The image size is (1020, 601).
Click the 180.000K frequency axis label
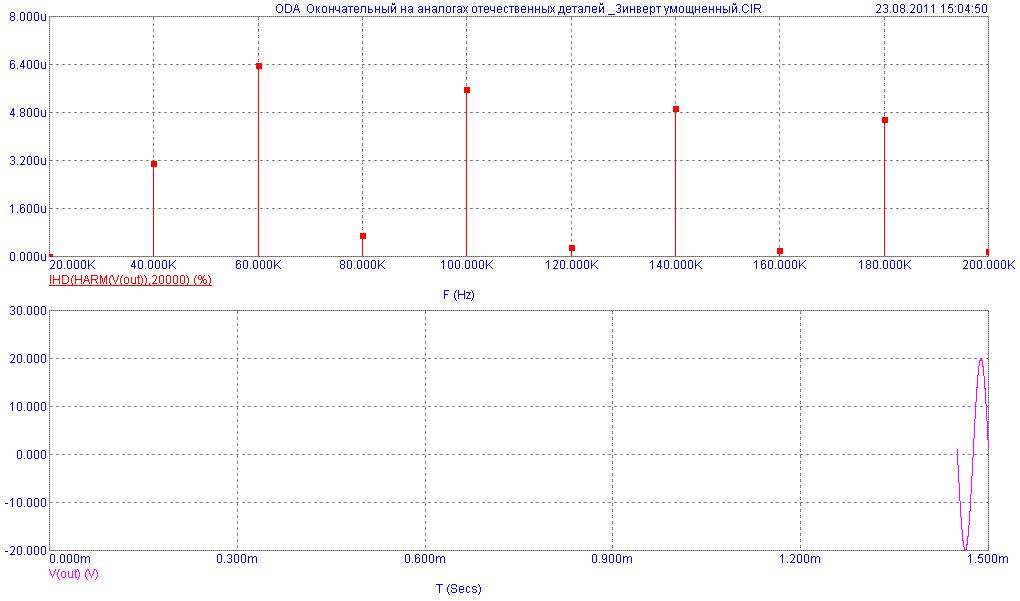pyautogui.click(x=885, y=265)
